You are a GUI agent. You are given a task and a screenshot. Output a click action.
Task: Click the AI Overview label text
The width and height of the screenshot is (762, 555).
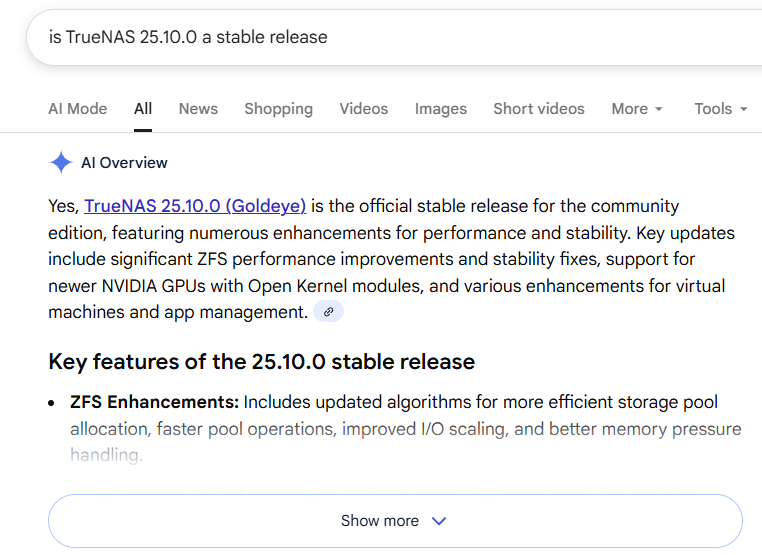click(124, 163)
